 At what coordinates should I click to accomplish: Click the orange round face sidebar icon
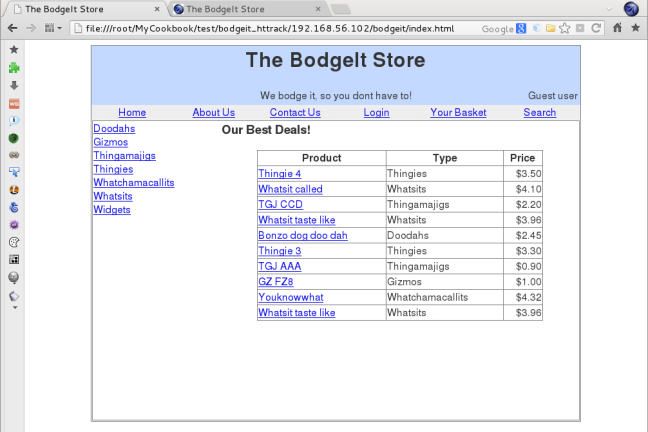tap(14, 190)
